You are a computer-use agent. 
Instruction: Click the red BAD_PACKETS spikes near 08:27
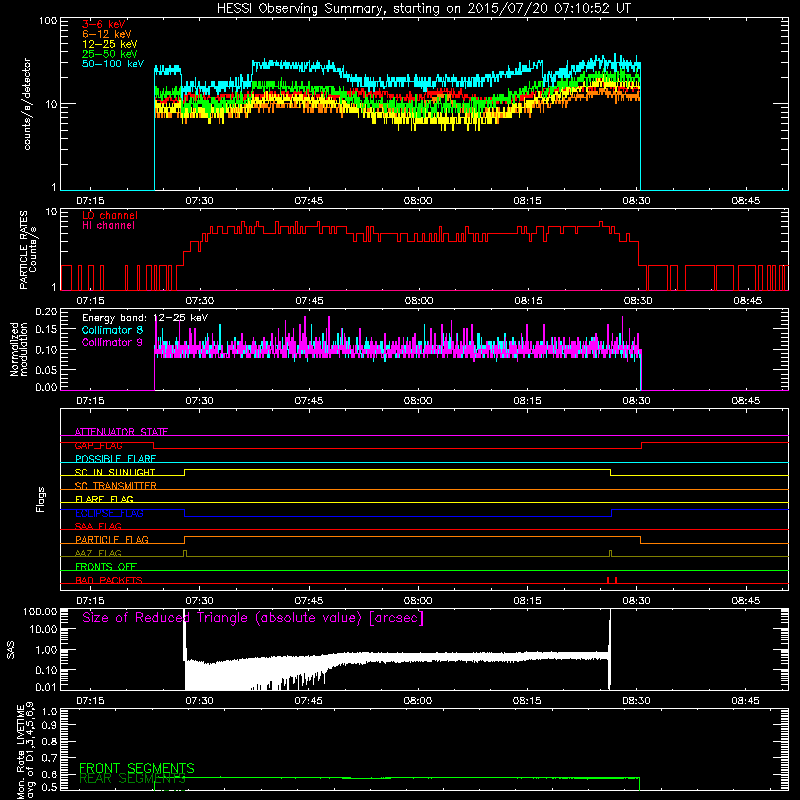[612, 580]
